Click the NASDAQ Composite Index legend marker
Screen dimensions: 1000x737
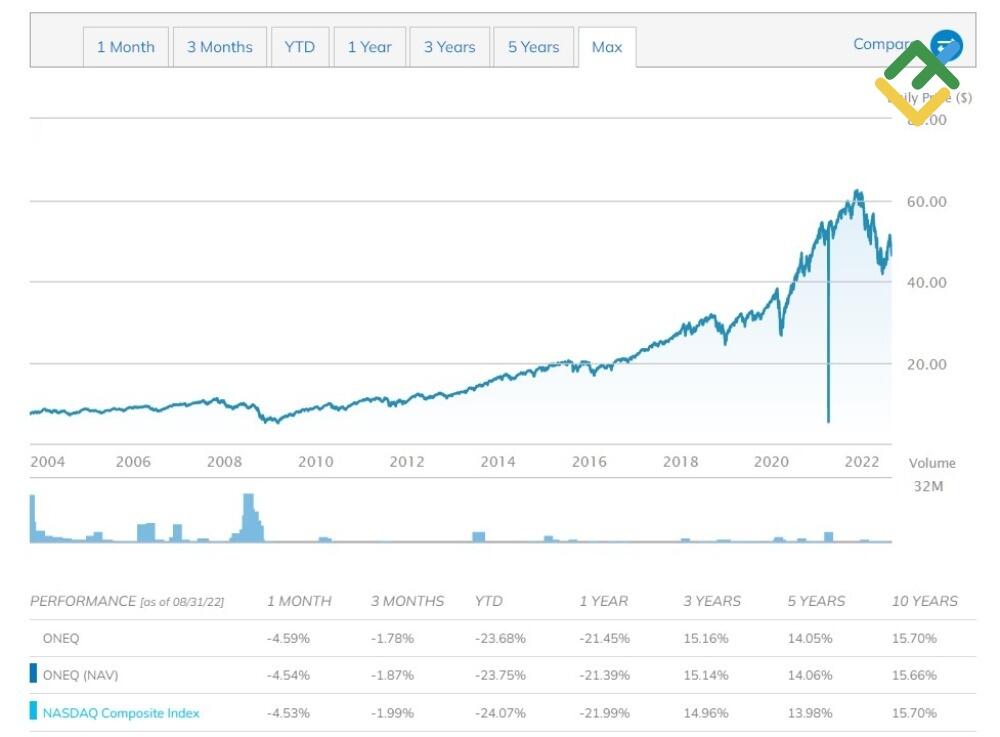coord(33,713)
